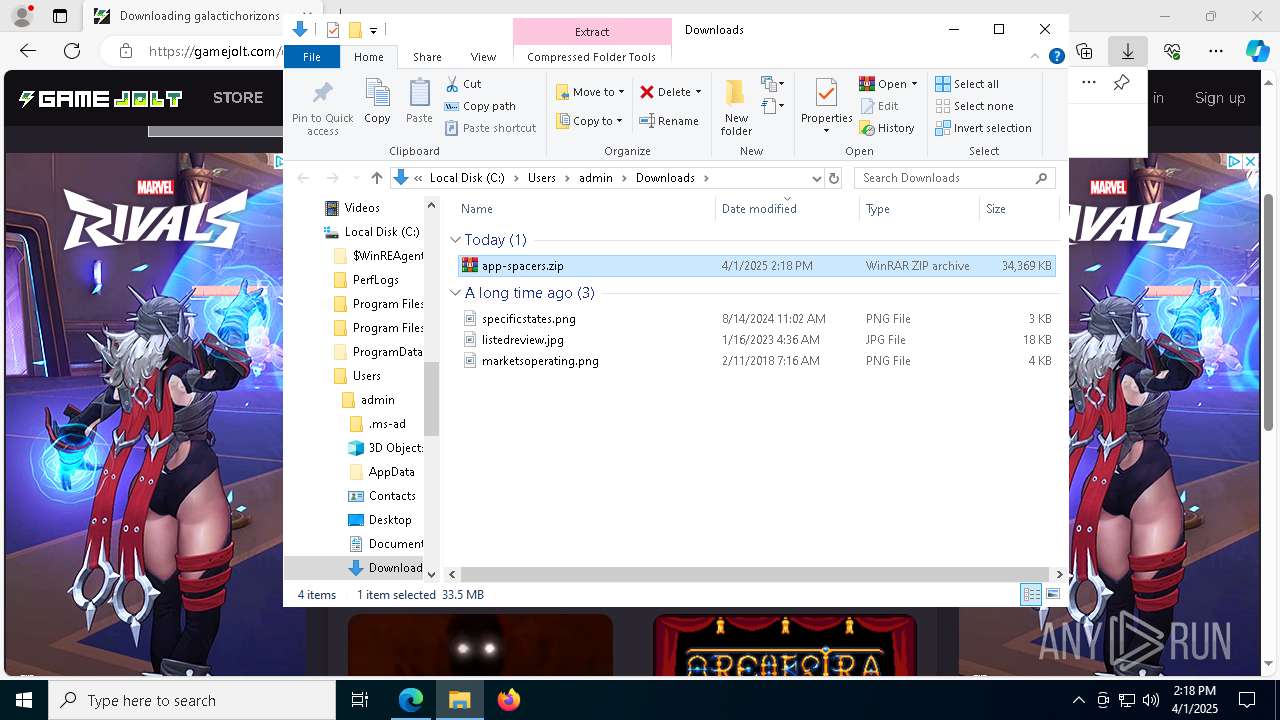Open Explorer Help question mark icon
Screen dimensions: 1280x720
pyautogui.click(x=1056, y=57)
